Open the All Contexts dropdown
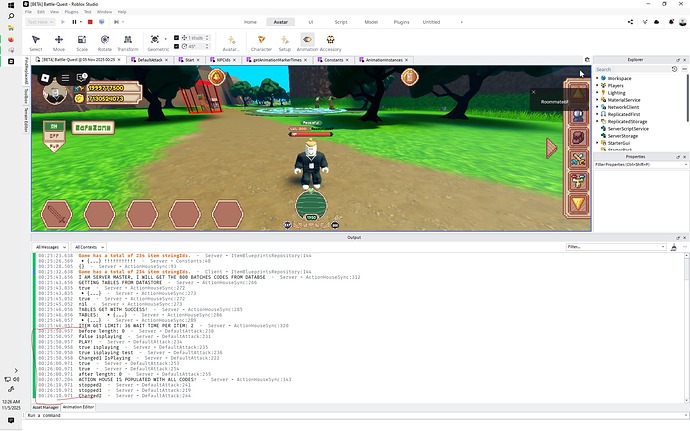This screenshot has width=690, height=431. click(x=89, y=247)
